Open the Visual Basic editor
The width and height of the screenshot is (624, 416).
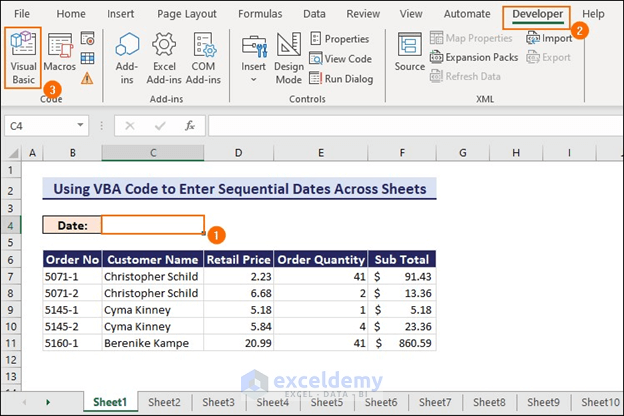coord(23,56)
